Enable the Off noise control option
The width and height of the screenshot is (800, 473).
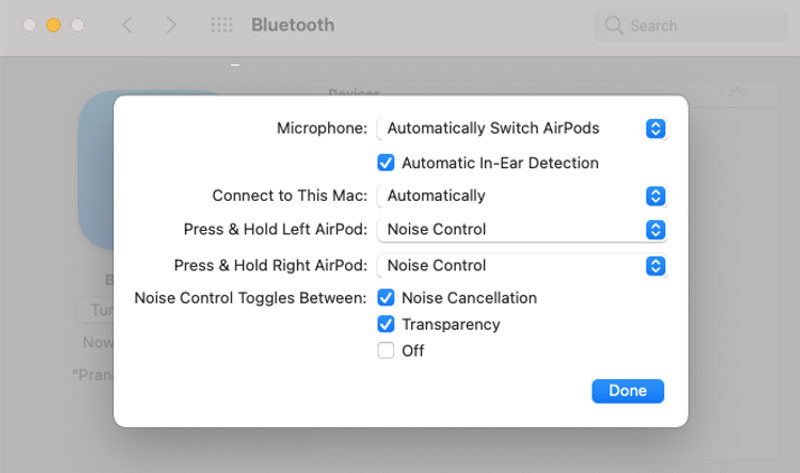click(x=386, y=351)
